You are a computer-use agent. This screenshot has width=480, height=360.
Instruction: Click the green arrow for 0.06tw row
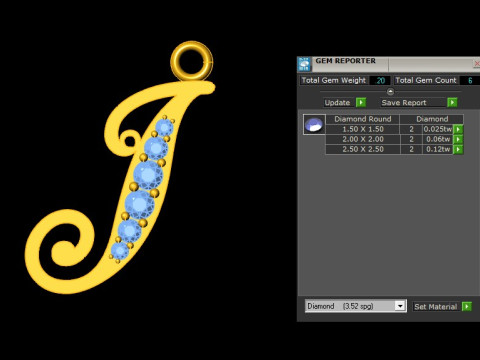458,139
